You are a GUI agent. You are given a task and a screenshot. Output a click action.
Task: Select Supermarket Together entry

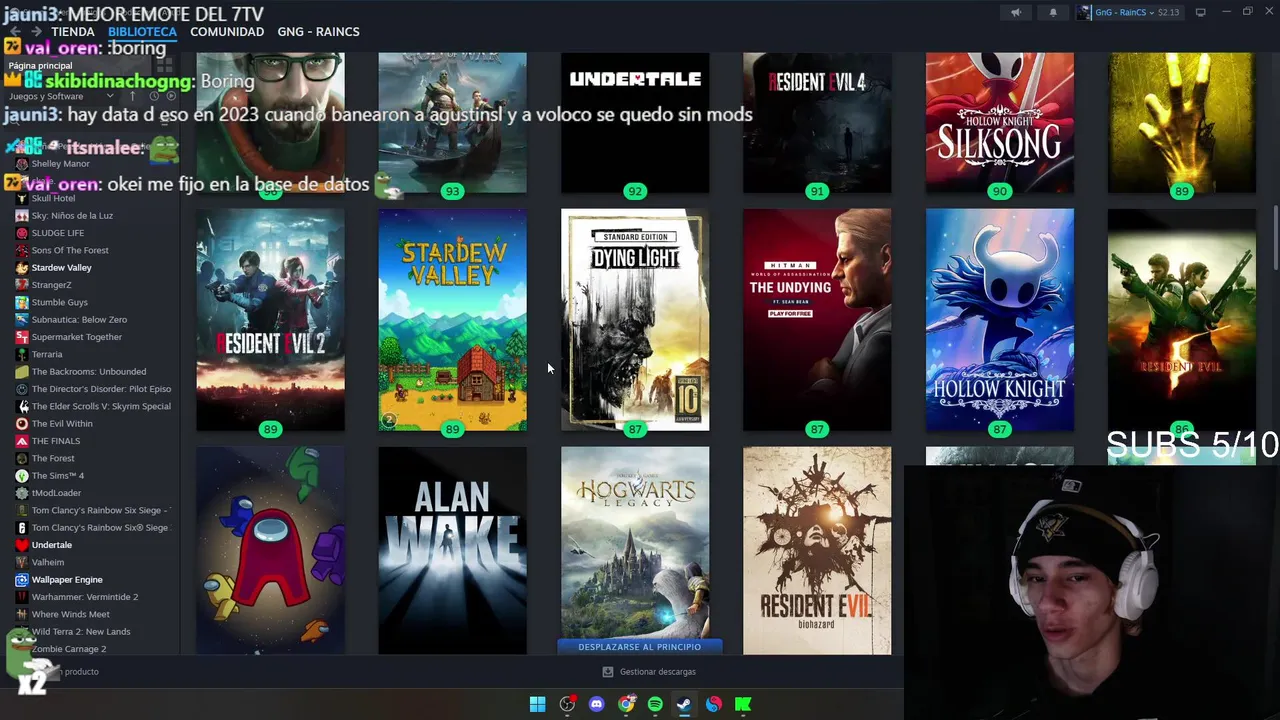point(76,337)
